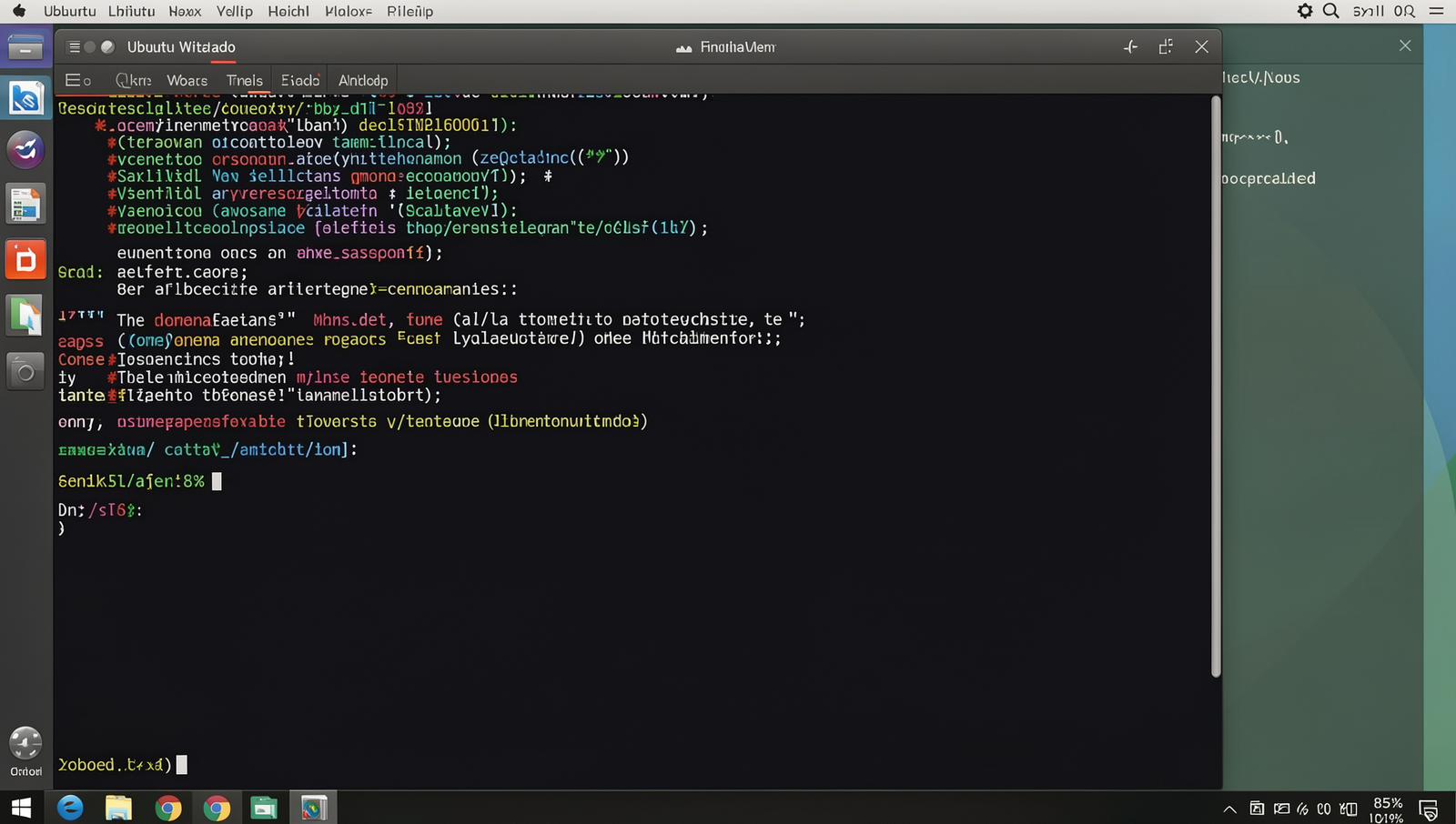Open the settings gear in top menu bar
Viewport: 1456px width, 824px height.
tap(1305, 11)
